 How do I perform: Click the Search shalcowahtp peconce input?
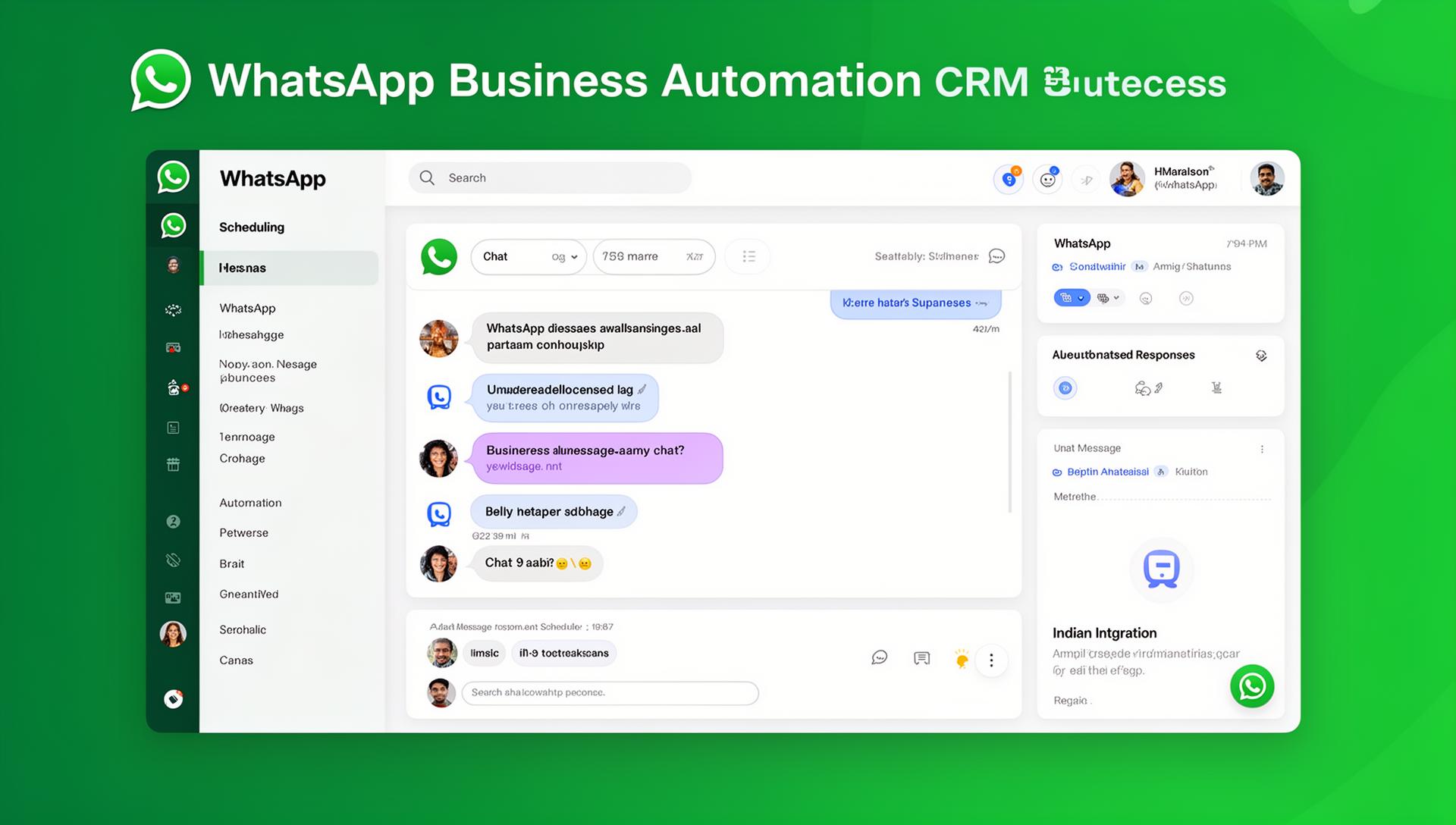point(610,693)
